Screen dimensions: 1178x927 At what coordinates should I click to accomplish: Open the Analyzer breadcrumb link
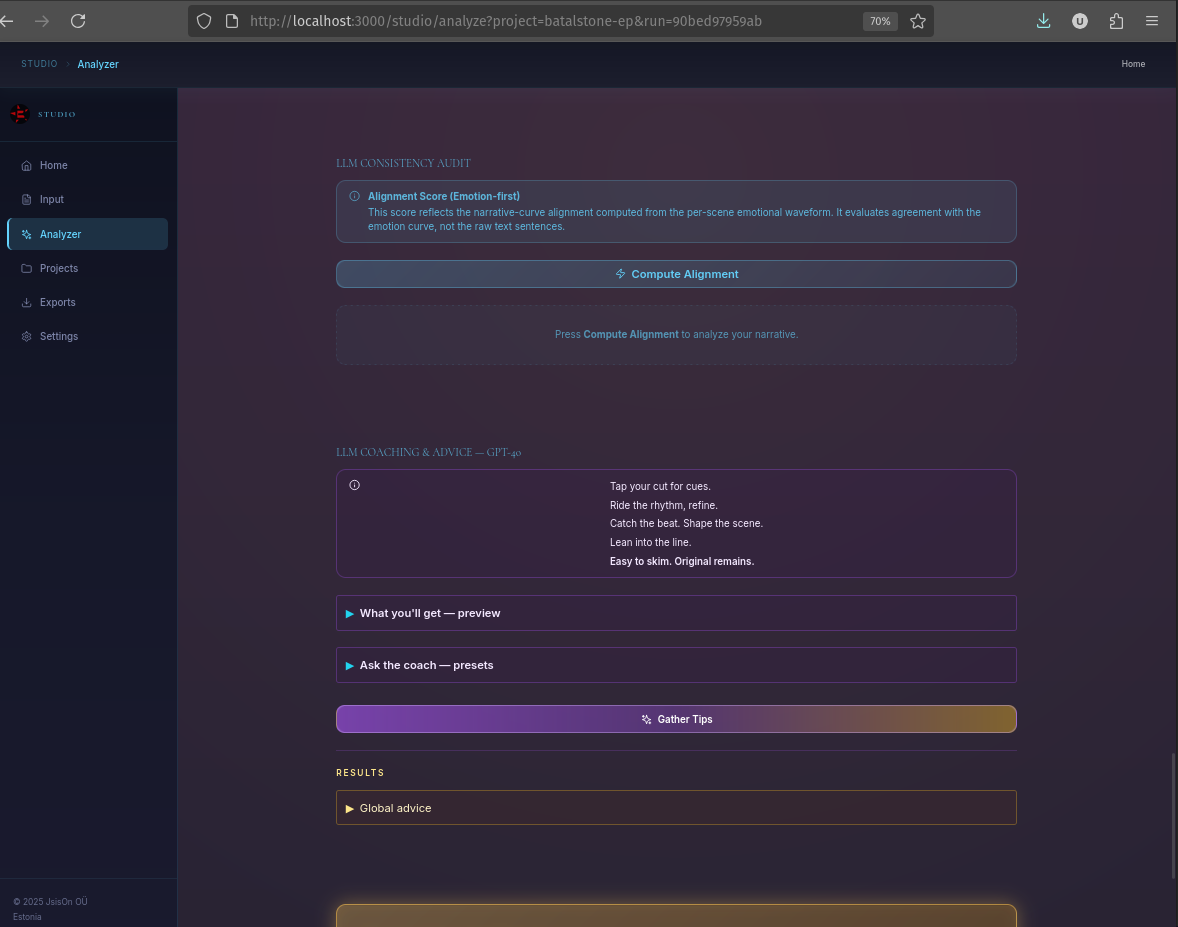pyautogui.click(x=97, y=63)
